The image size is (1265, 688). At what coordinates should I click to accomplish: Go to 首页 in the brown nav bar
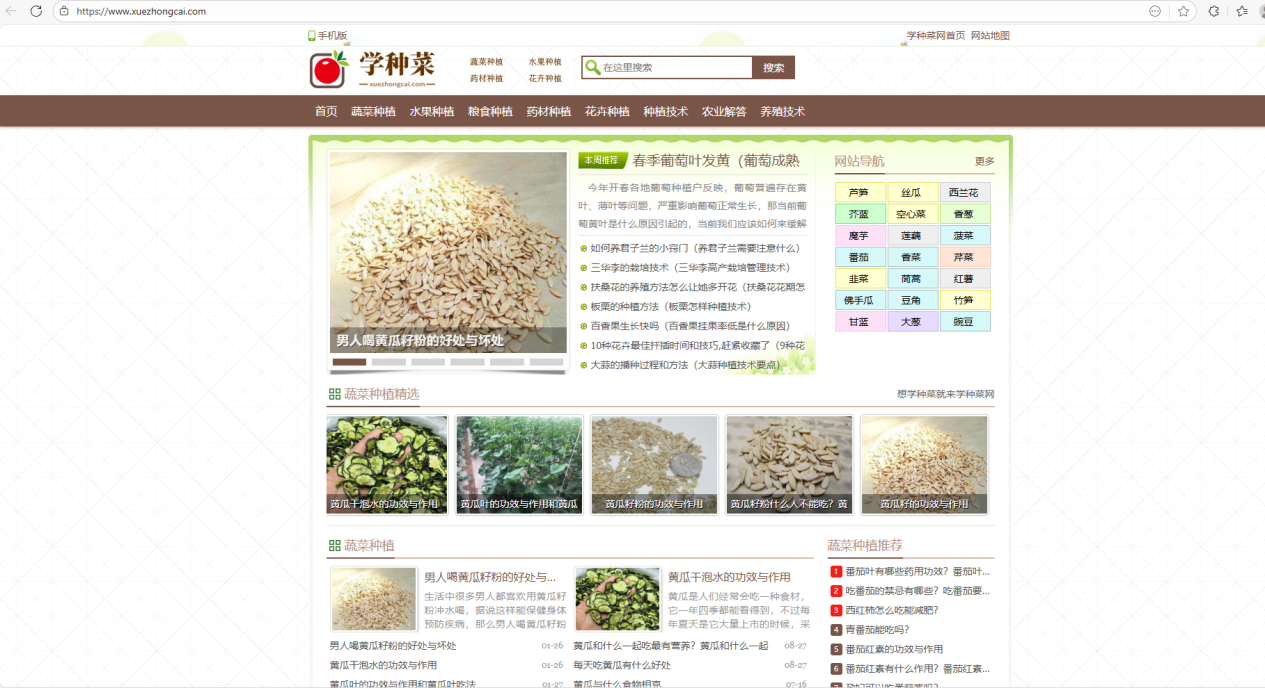click(x=326, y=111)
